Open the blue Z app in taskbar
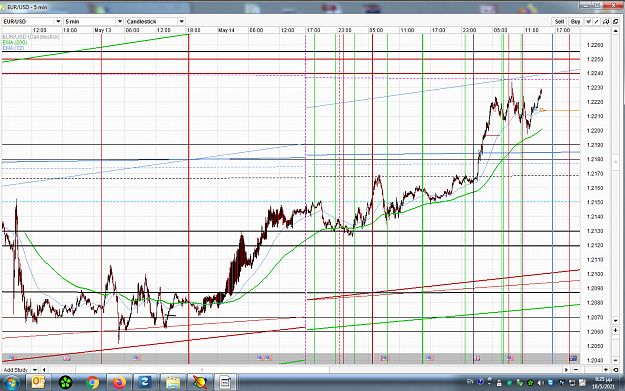This screenshot has width=625, height=391. click(x=145, y=383)
